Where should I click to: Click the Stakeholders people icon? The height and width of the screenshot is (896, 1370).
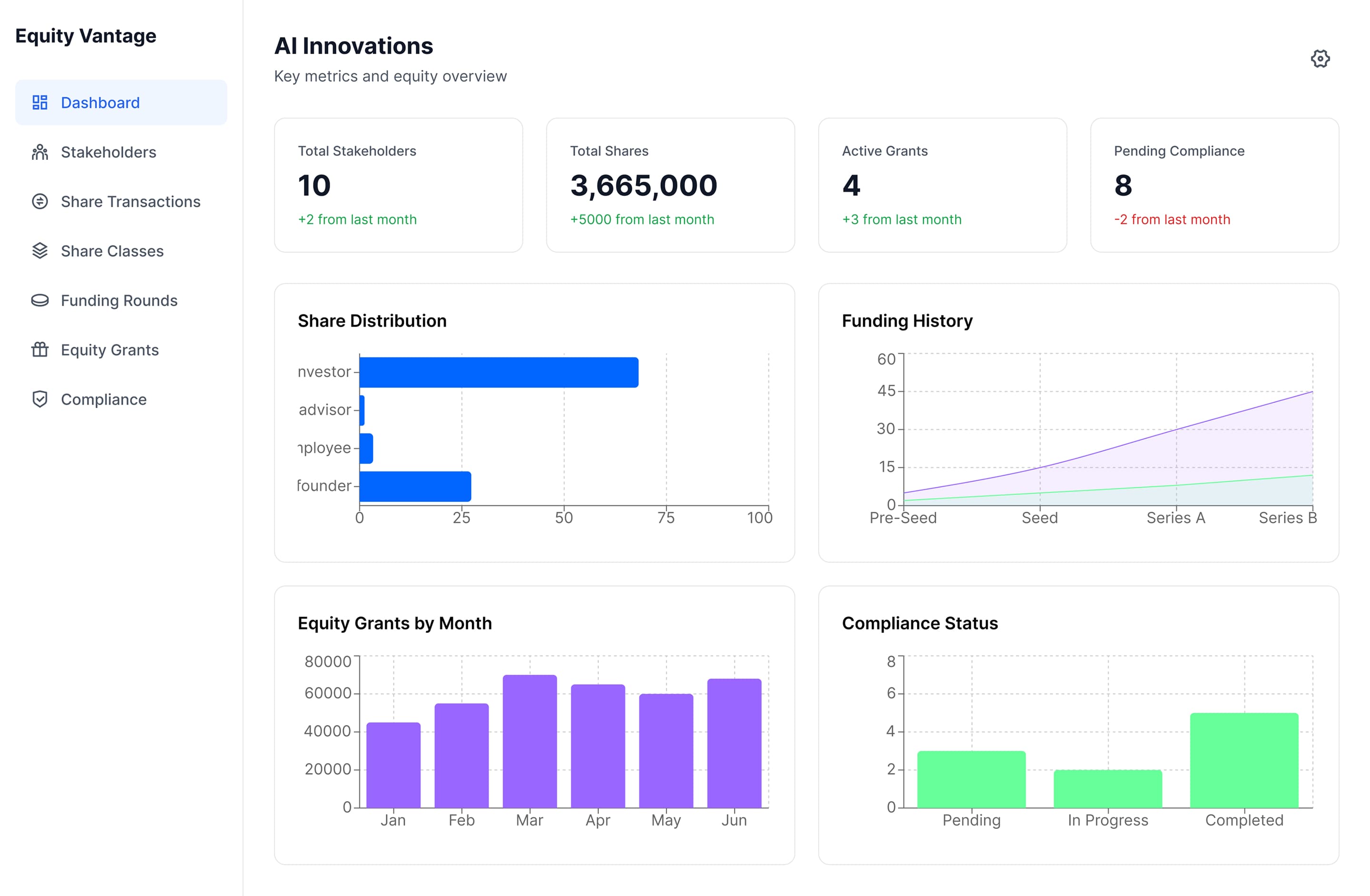click(x=39, y=152)
